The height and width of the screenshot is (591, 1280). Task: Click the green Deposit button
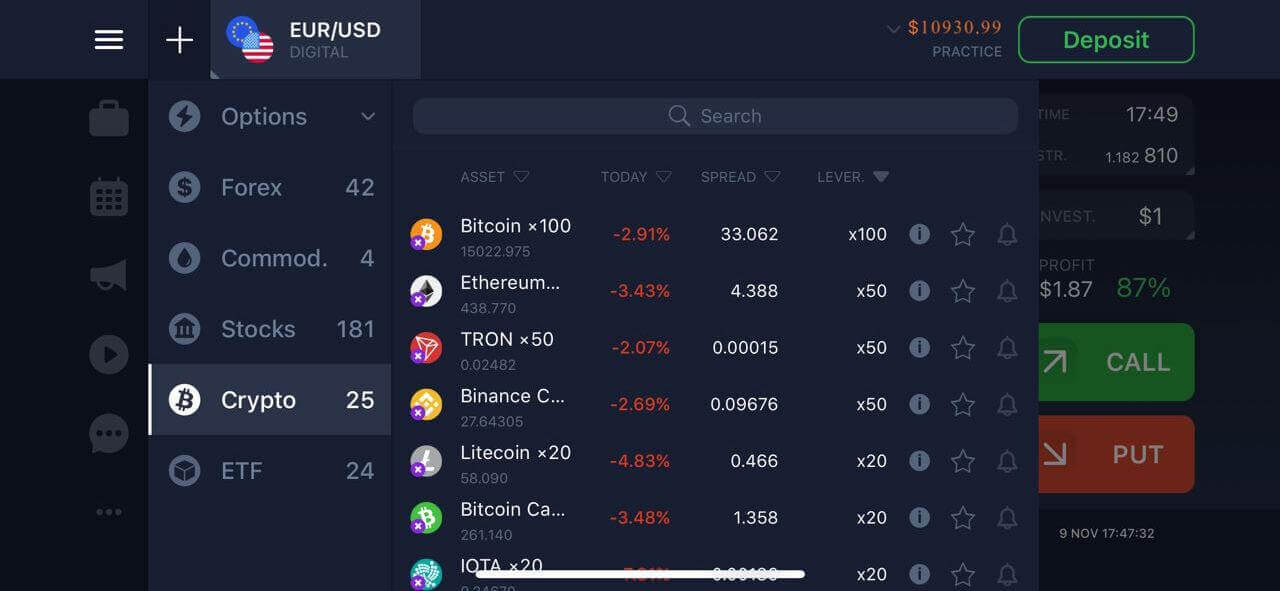point(1106,40)
